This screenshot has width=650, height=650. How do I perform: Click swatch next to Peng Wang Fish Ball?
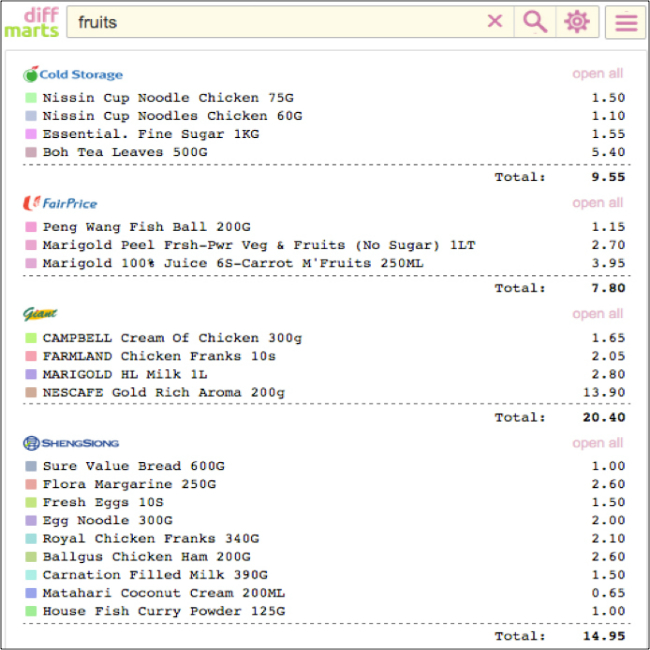[x=31, y=227]
